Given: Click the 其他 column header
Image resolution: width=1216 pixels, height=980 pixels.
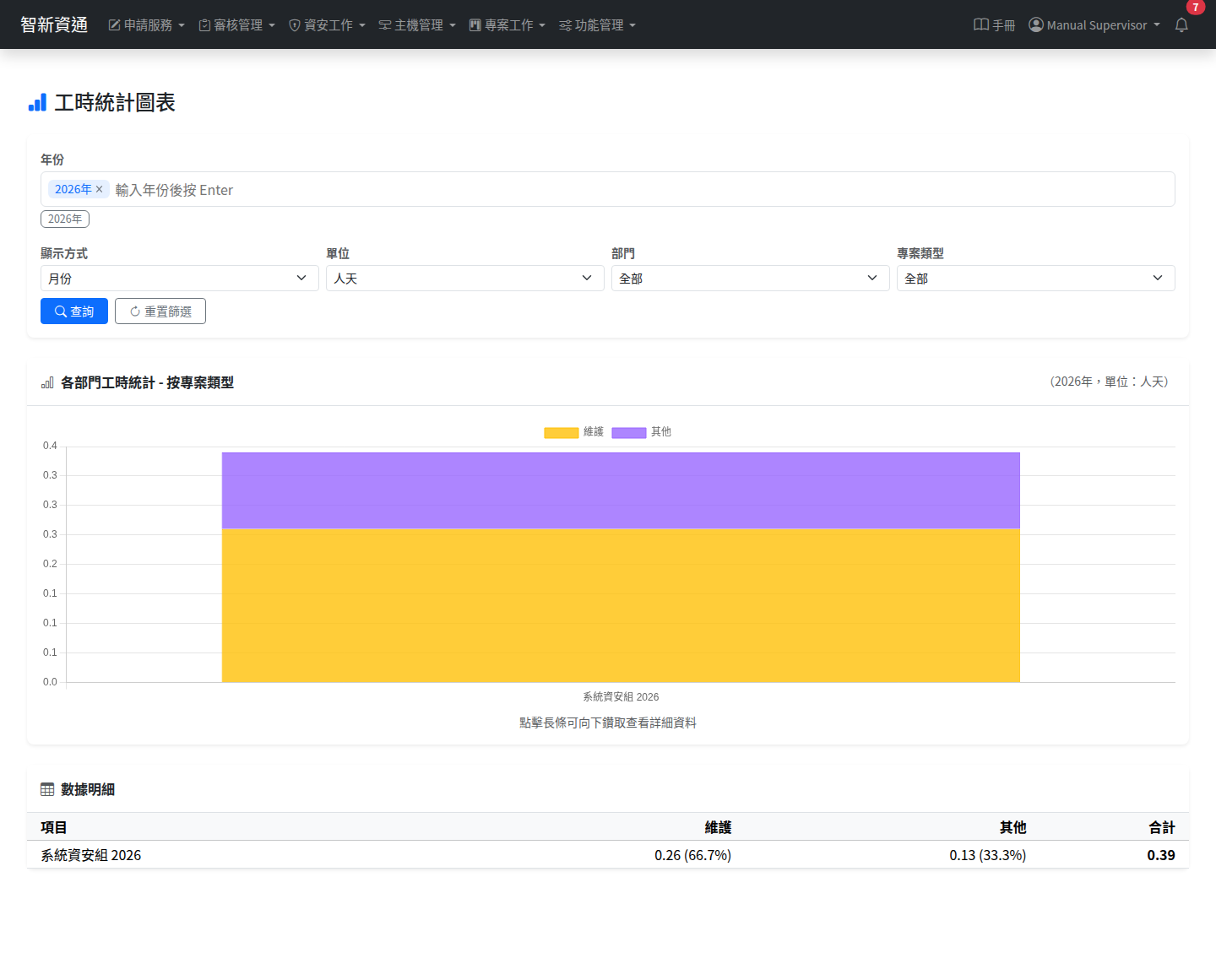Looking at the screenshot, I should (x=1012, y=827).
